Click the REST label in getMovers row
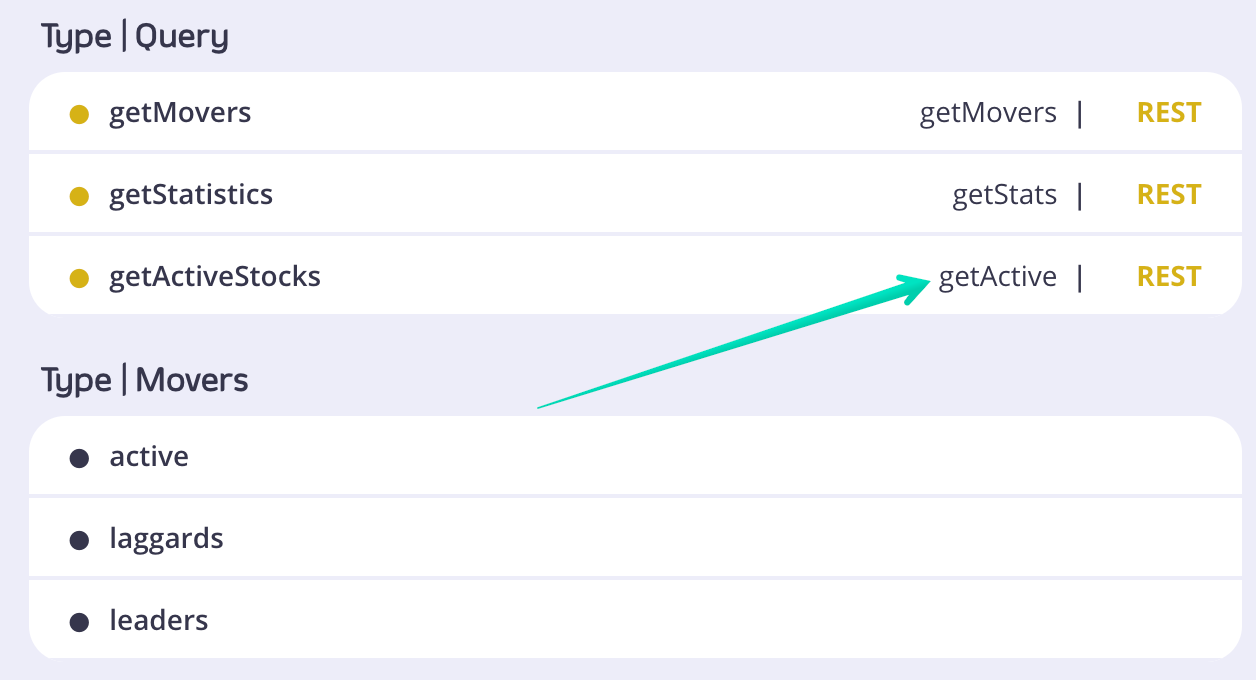Screen dimensions: 1256x680 pos(1169,113)
